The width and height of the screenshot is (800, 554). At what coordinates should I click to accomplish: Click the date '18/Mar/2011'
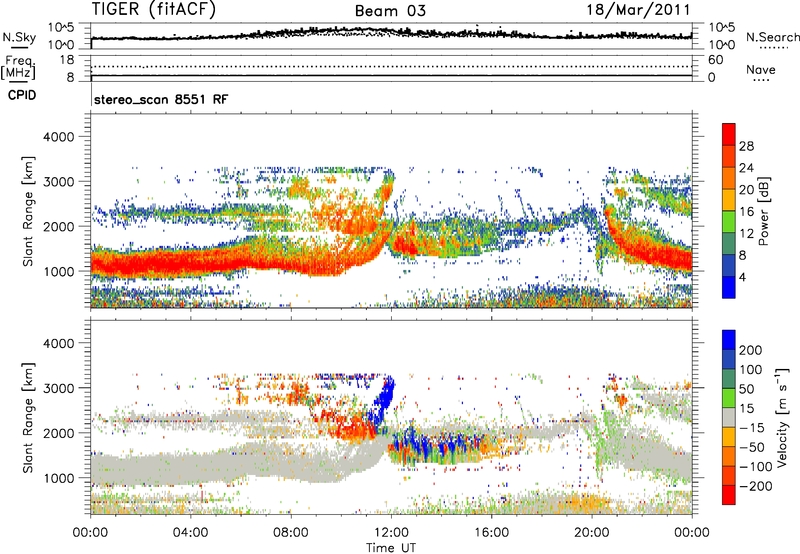[638, 9]
